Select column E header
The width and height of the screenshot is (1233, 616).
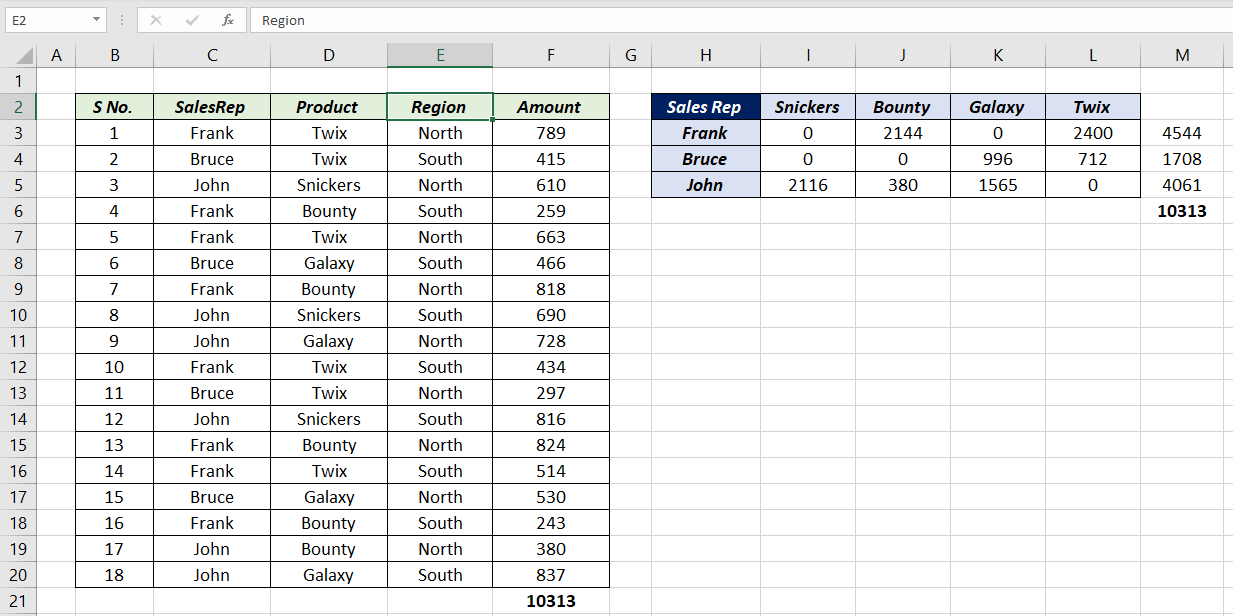[x=440, y=56]
